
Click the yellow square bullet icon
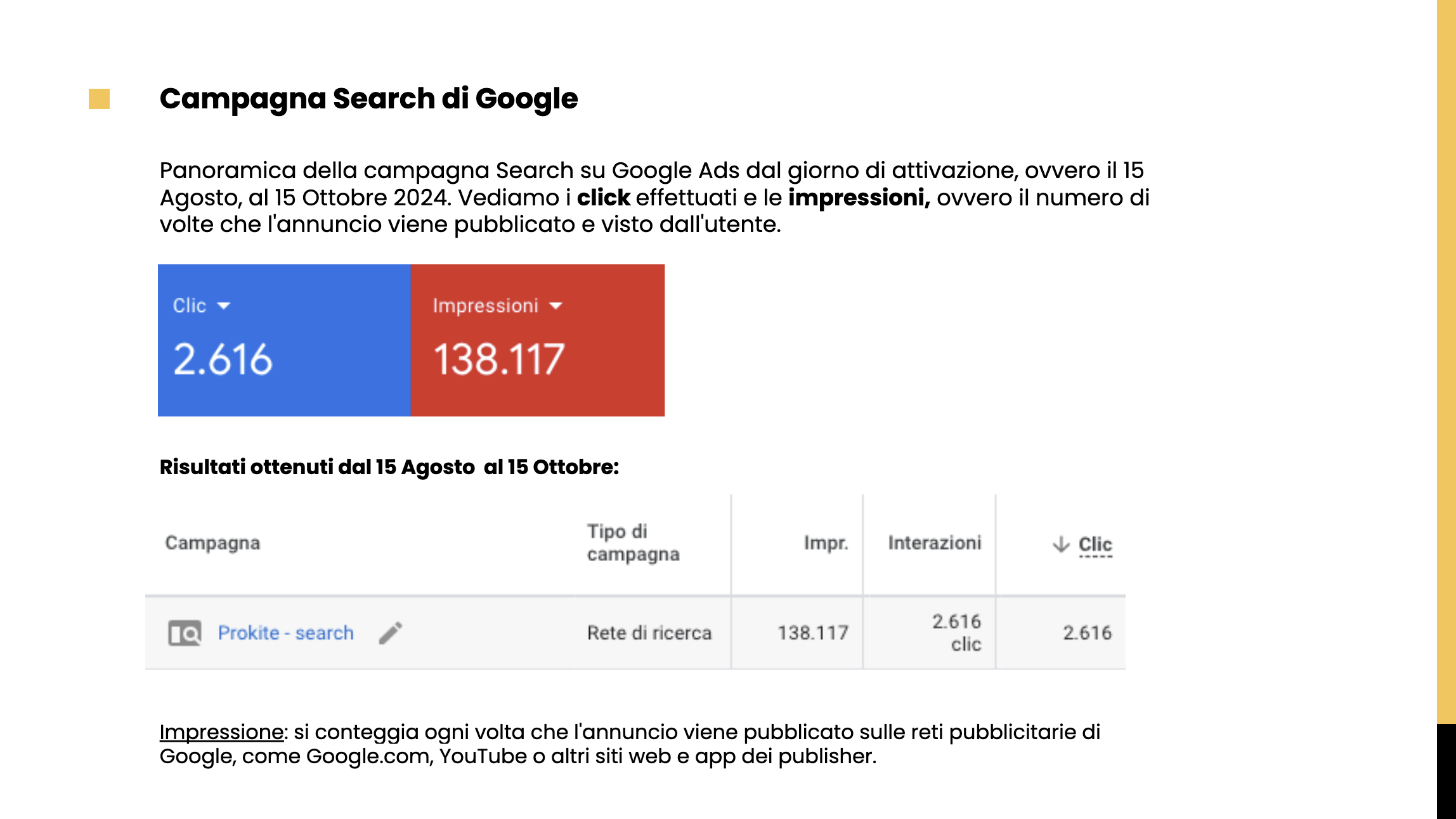point(99,99)
